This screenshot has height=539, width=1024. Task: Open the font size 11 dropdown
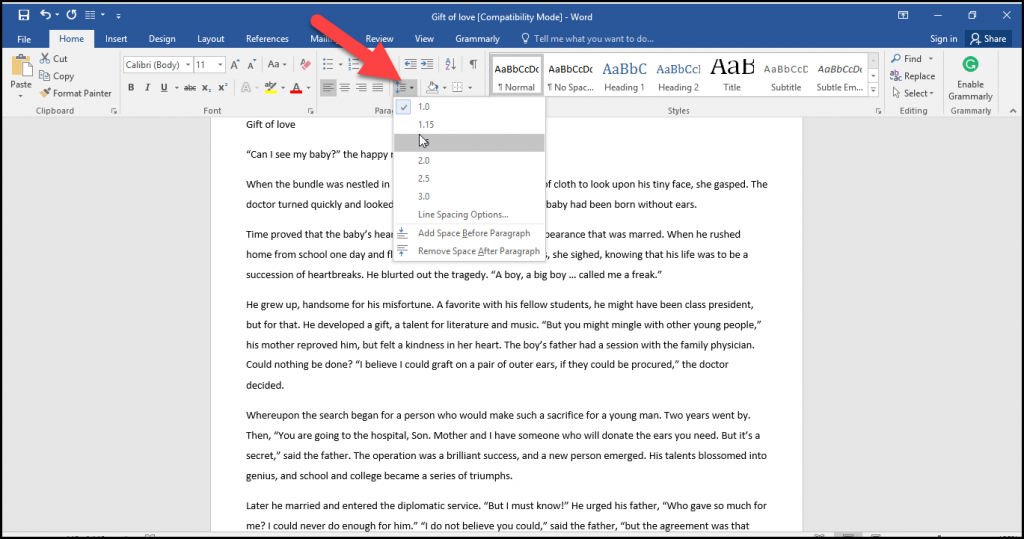coord(220,65)
